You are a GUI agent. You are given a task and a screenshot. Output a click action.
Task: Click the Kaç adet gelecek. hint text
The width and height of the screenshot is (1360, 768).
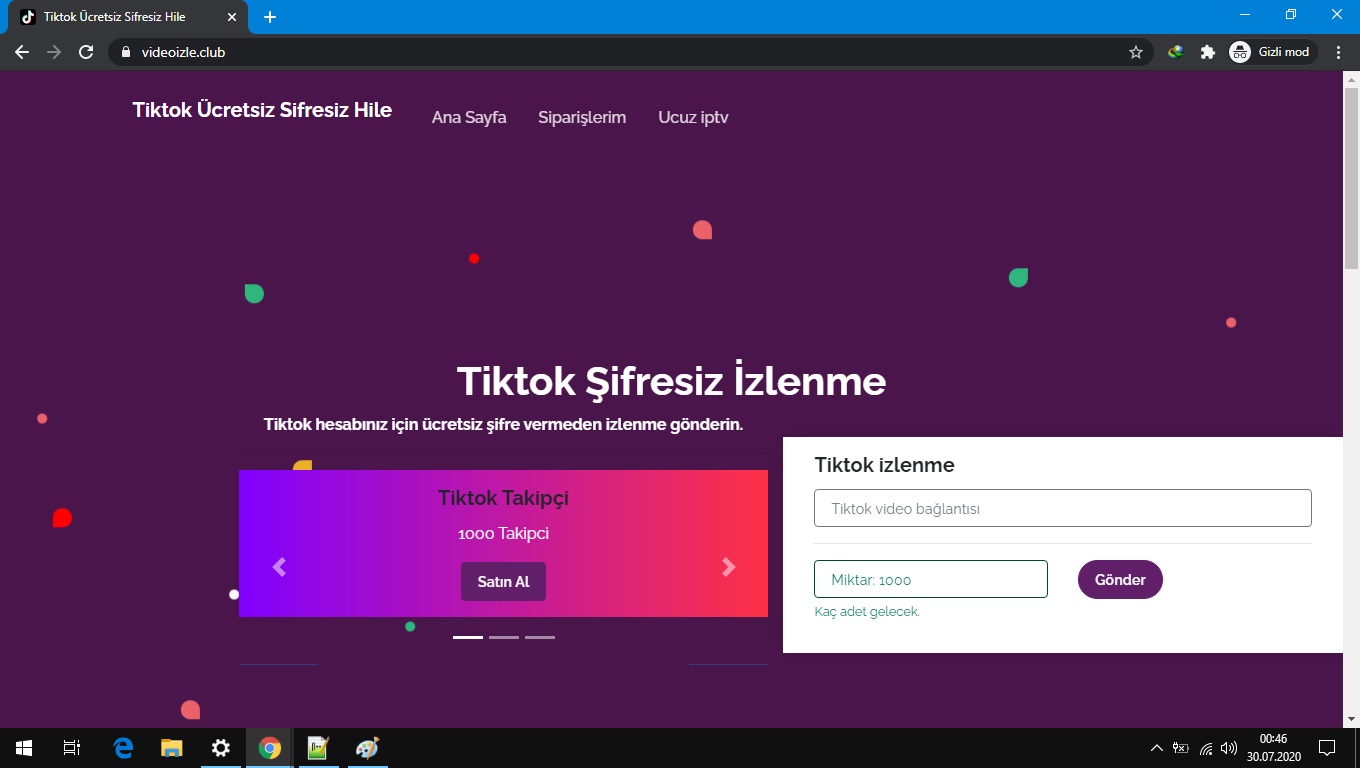[867, 612]
